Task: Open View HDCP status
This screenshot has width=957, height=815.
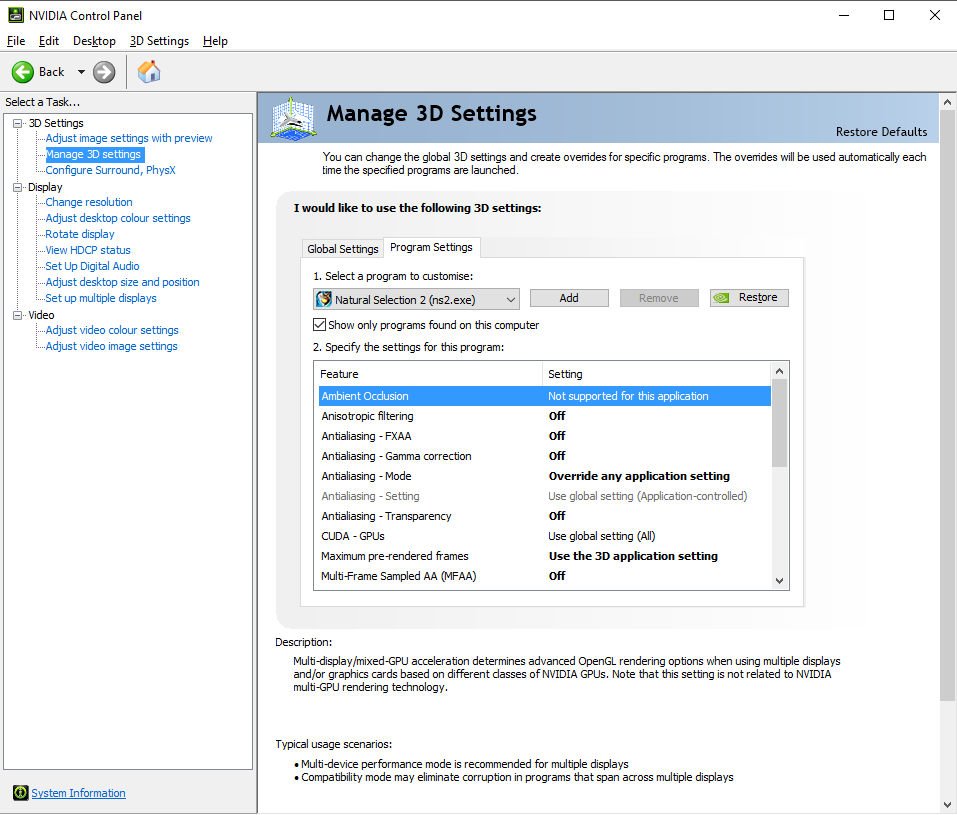Action: coord(88,250)
